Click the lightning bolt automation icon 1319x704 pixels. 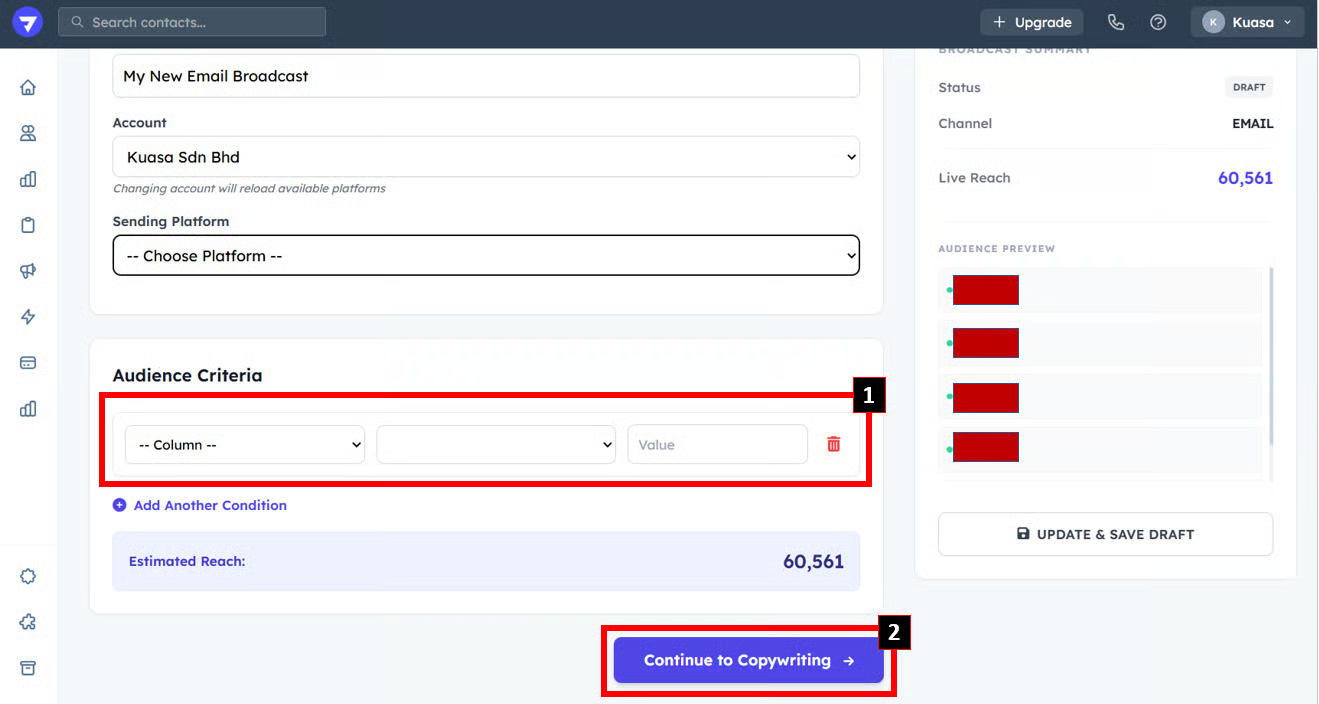28,317
